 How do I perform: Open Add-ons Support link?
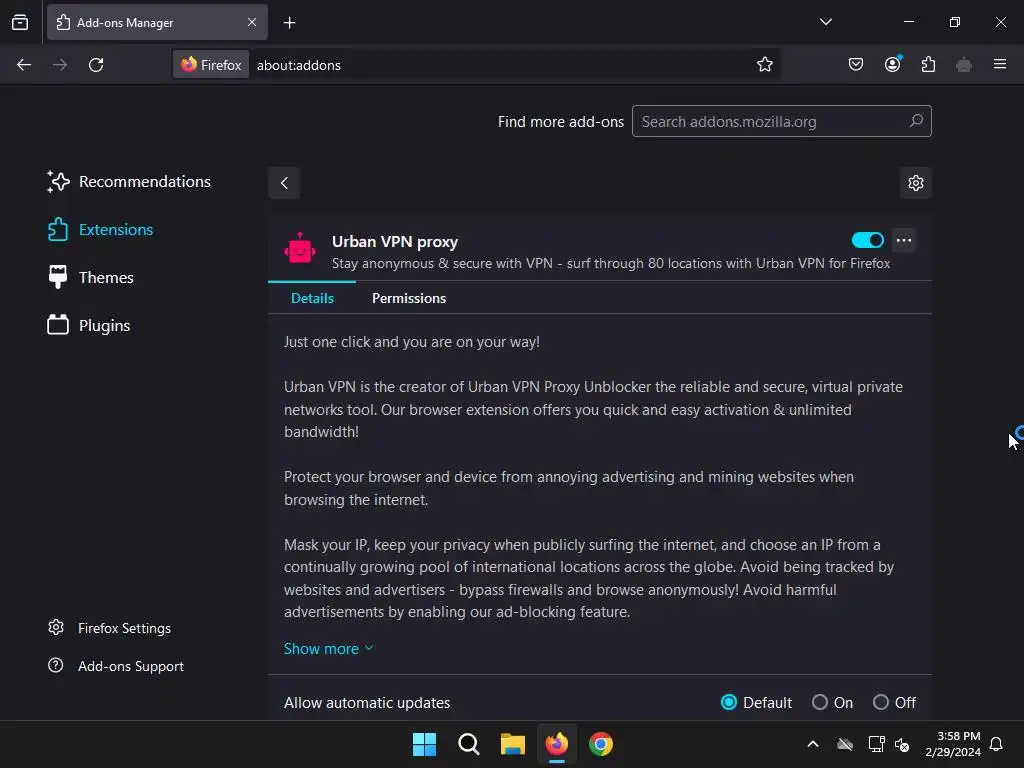116,666
